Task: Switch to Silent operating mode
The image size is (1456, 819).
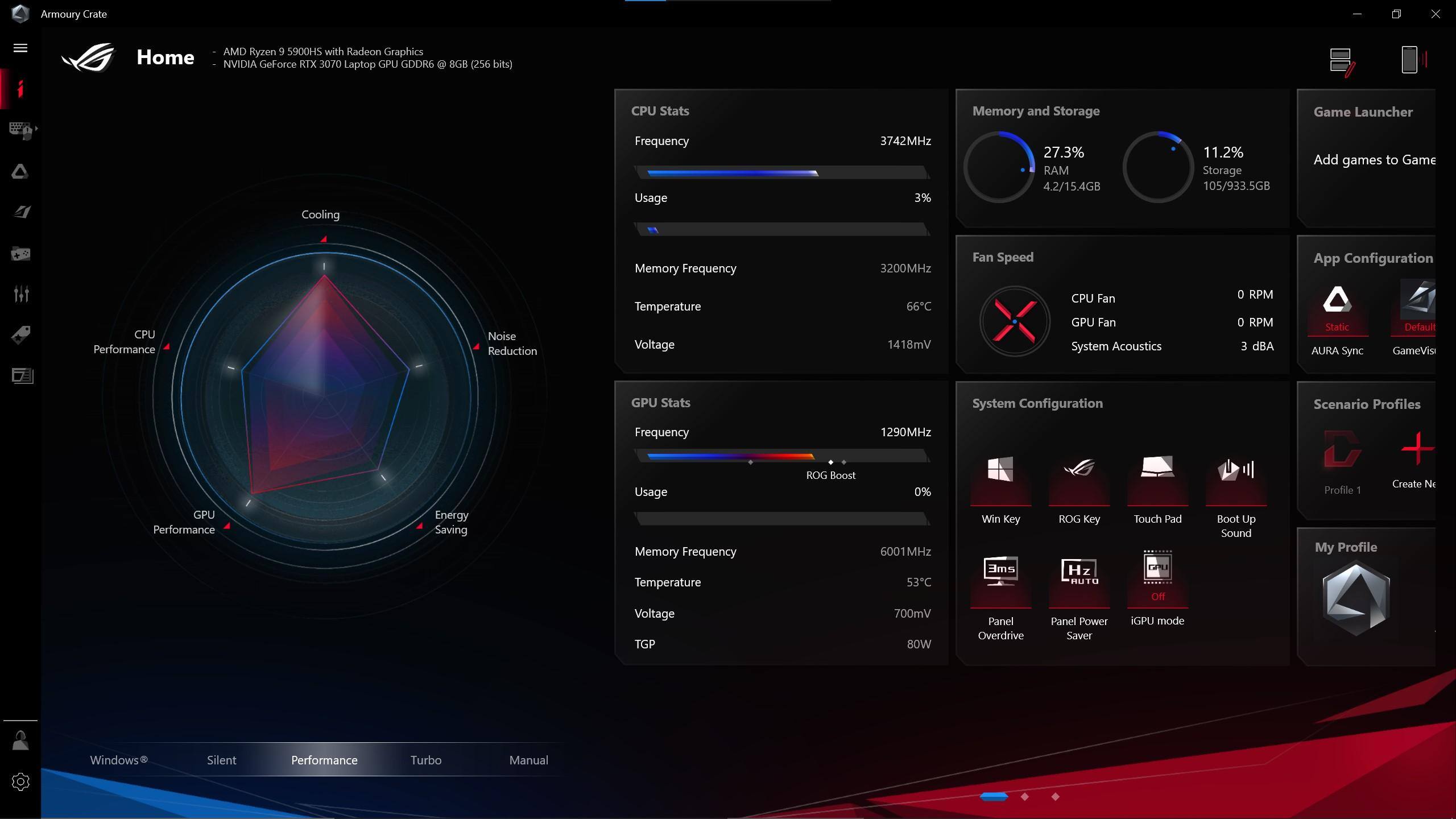Action: 221,760
